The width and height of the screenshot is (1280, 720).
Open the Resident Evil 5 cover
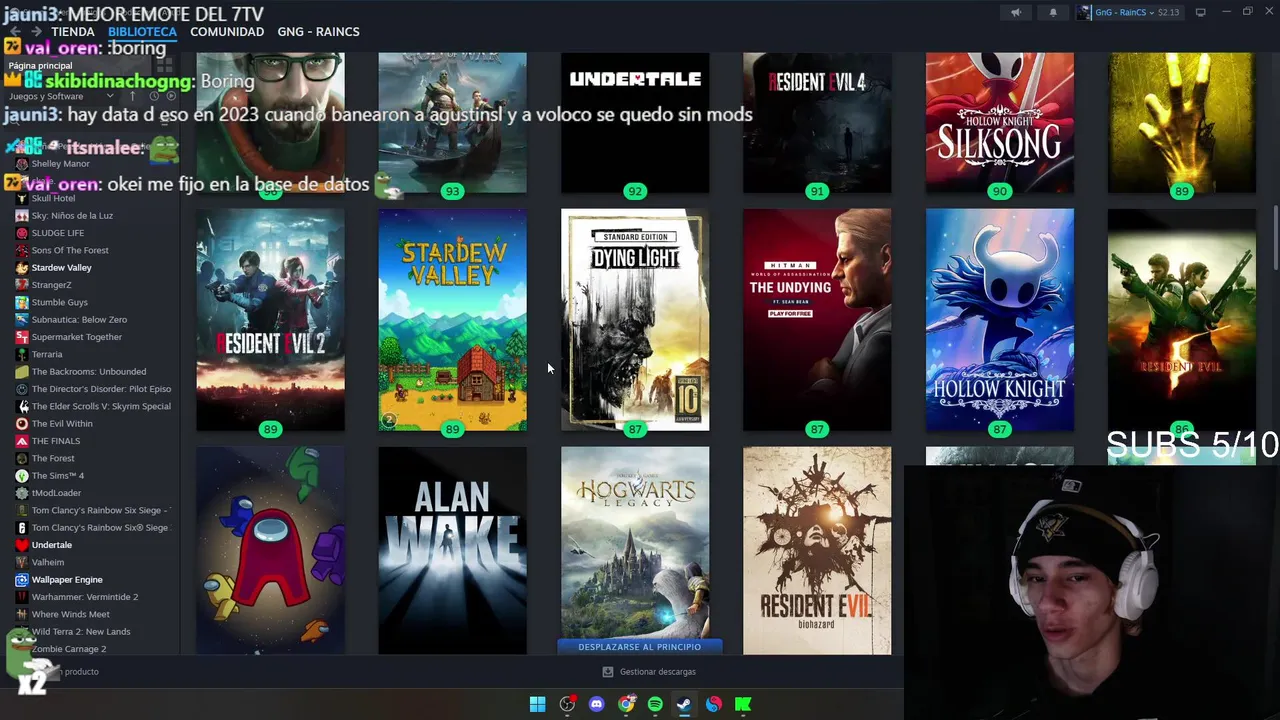point(1182,320)
